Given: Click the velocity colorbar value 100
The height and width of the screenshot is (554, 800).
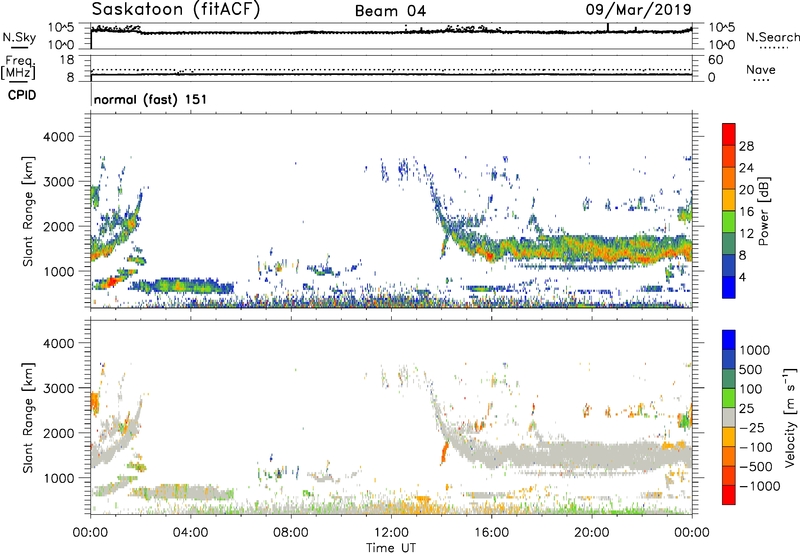Looking at the screenshot, I should [x=751, y=389].
